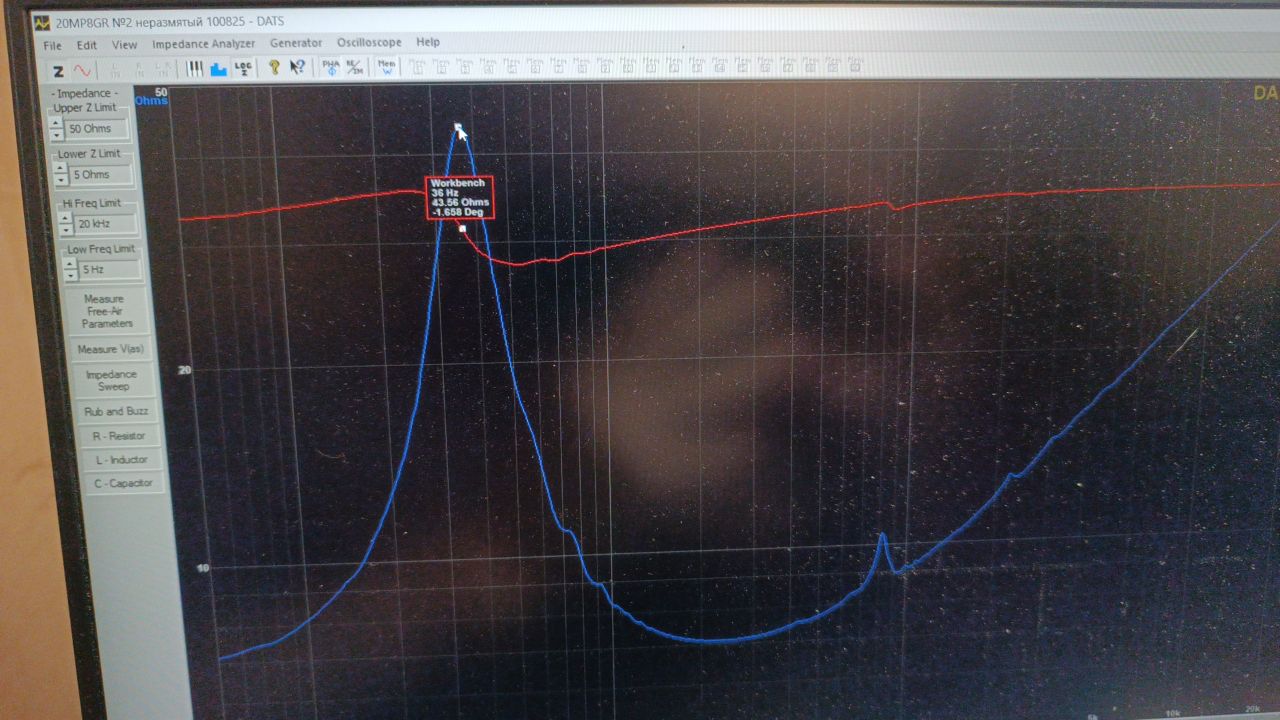The width and height of the screenshot is (1280, 720).
Task: Click the greyed R IN toolbar icon
Action: pyautogui.click(x=139, y=69)
